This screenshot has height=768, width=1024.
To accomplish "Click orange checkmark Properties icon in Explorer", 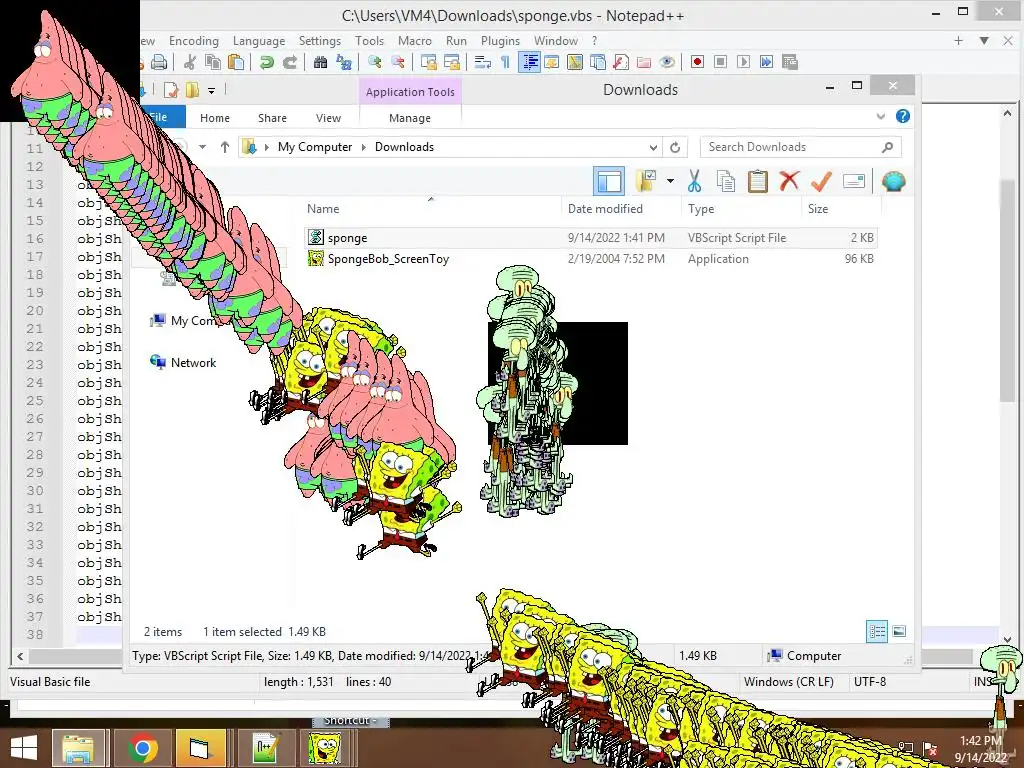I will (821, 181).
